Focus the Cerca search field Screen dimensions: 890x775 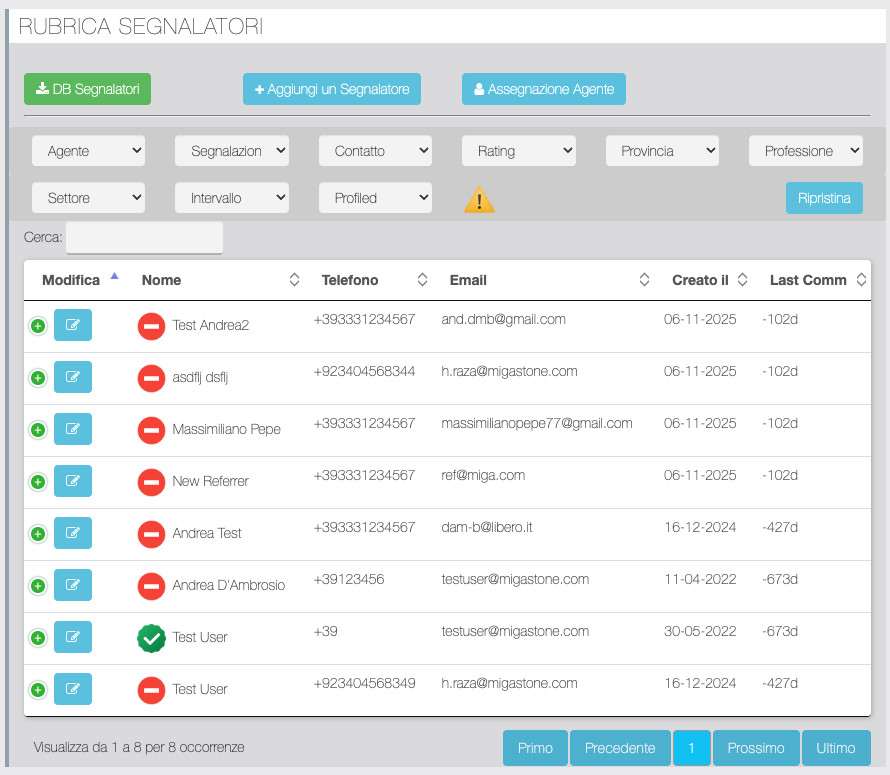pos(144,238)
